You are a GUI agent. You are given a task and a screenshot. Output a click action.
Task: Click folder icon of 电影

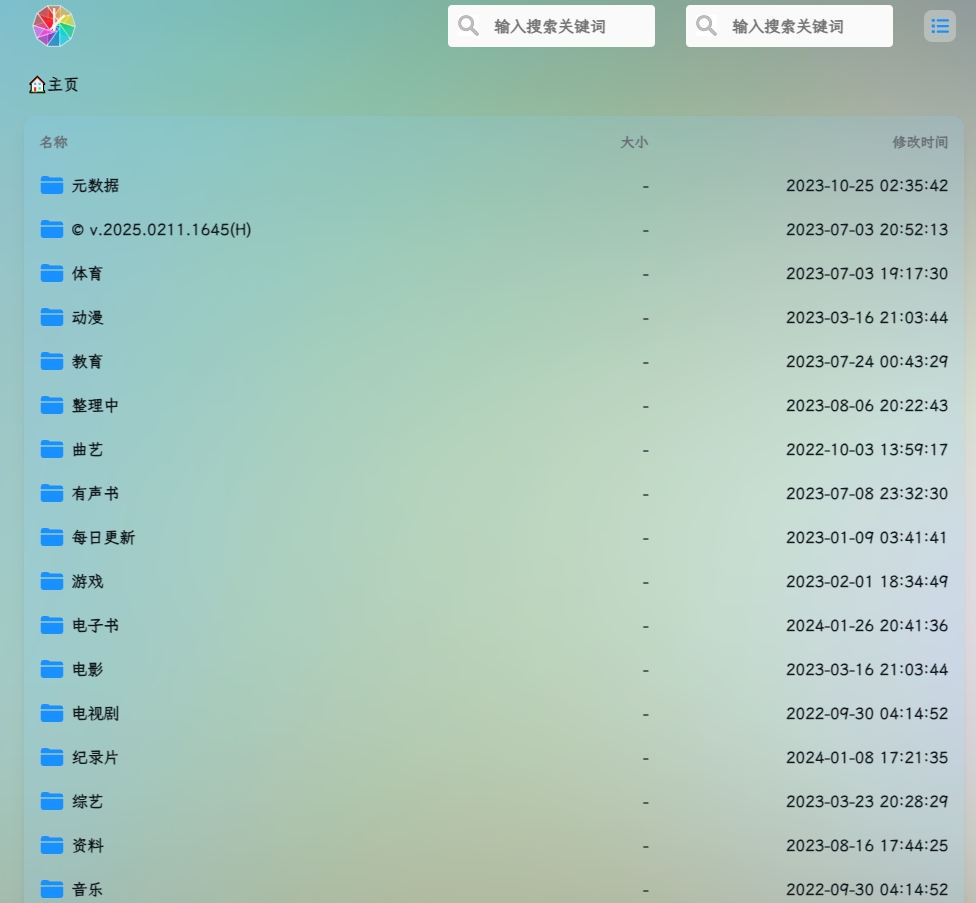click(x=52, y=670)
